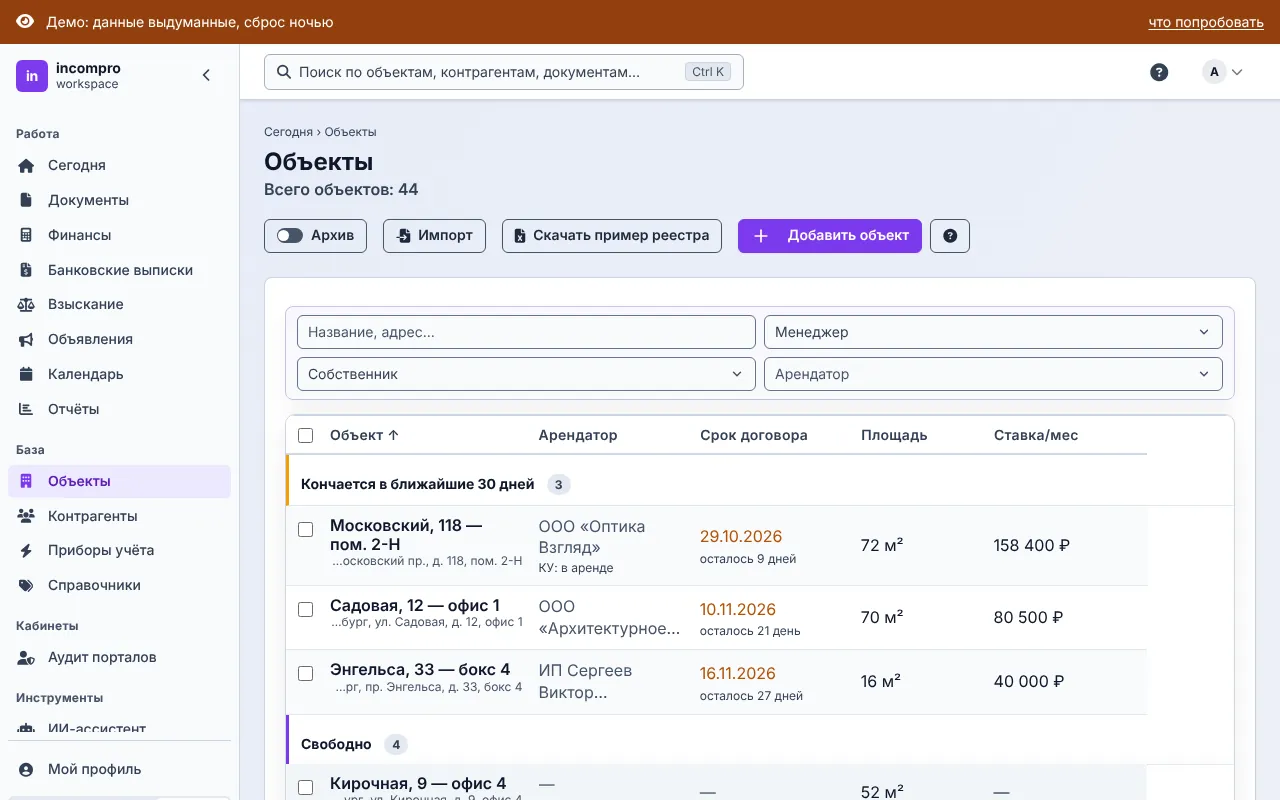Click the tags icon beside Справочники
The image size is (1280, 800).
(x=27, y=585)
